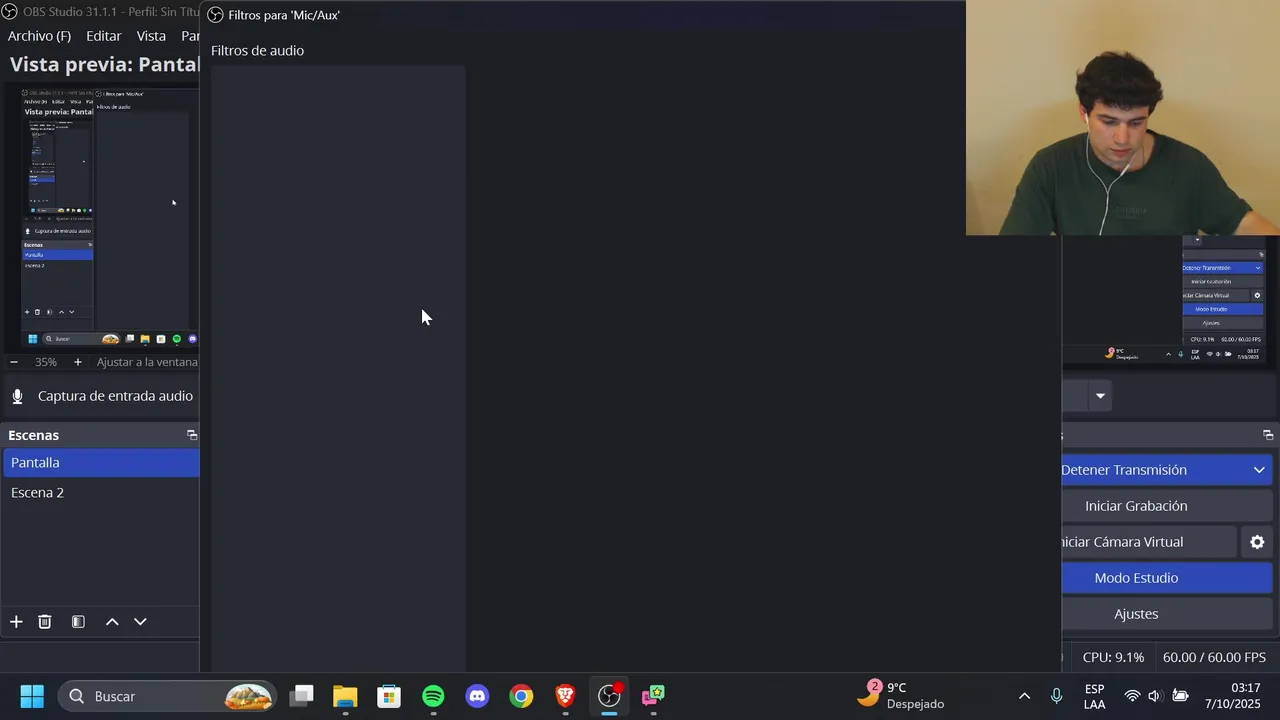Add a new scene with the plus icon
Viewport: 1280px width, 720px height.
16,622
